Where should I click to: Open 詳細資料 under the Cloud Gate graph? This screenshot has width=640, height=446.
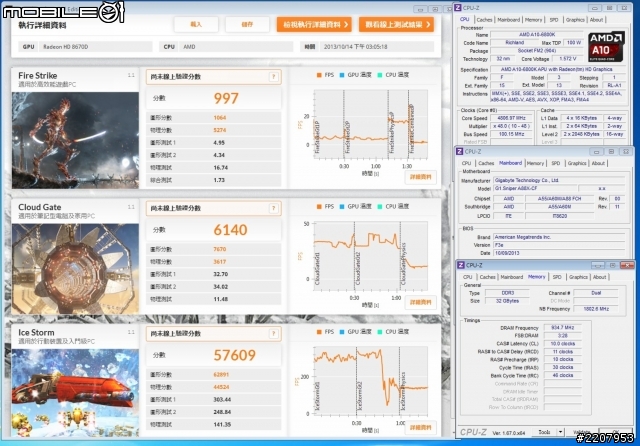420,302
